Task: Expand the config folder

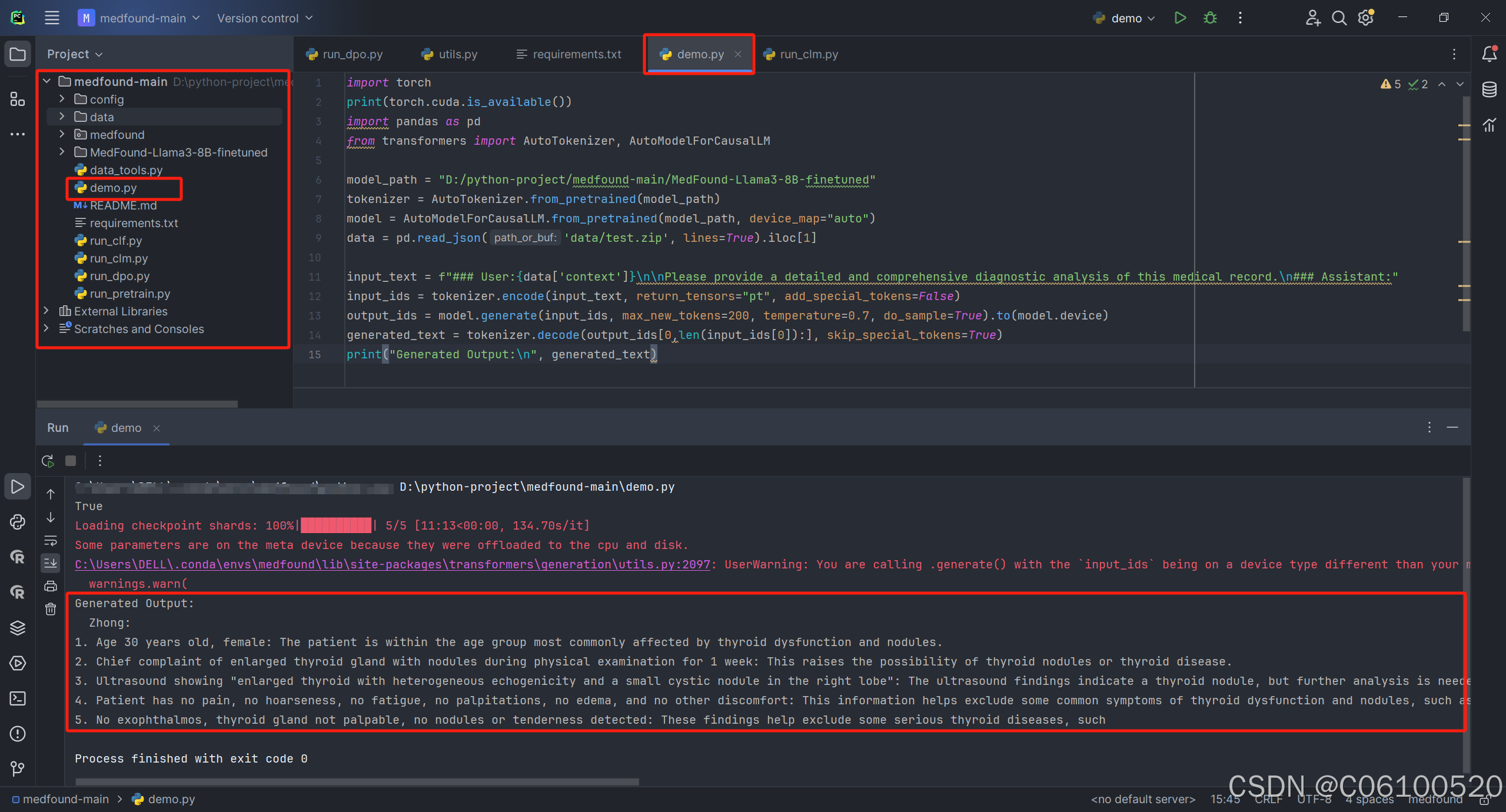Action: pyautogui.click(x=62, y=99)
